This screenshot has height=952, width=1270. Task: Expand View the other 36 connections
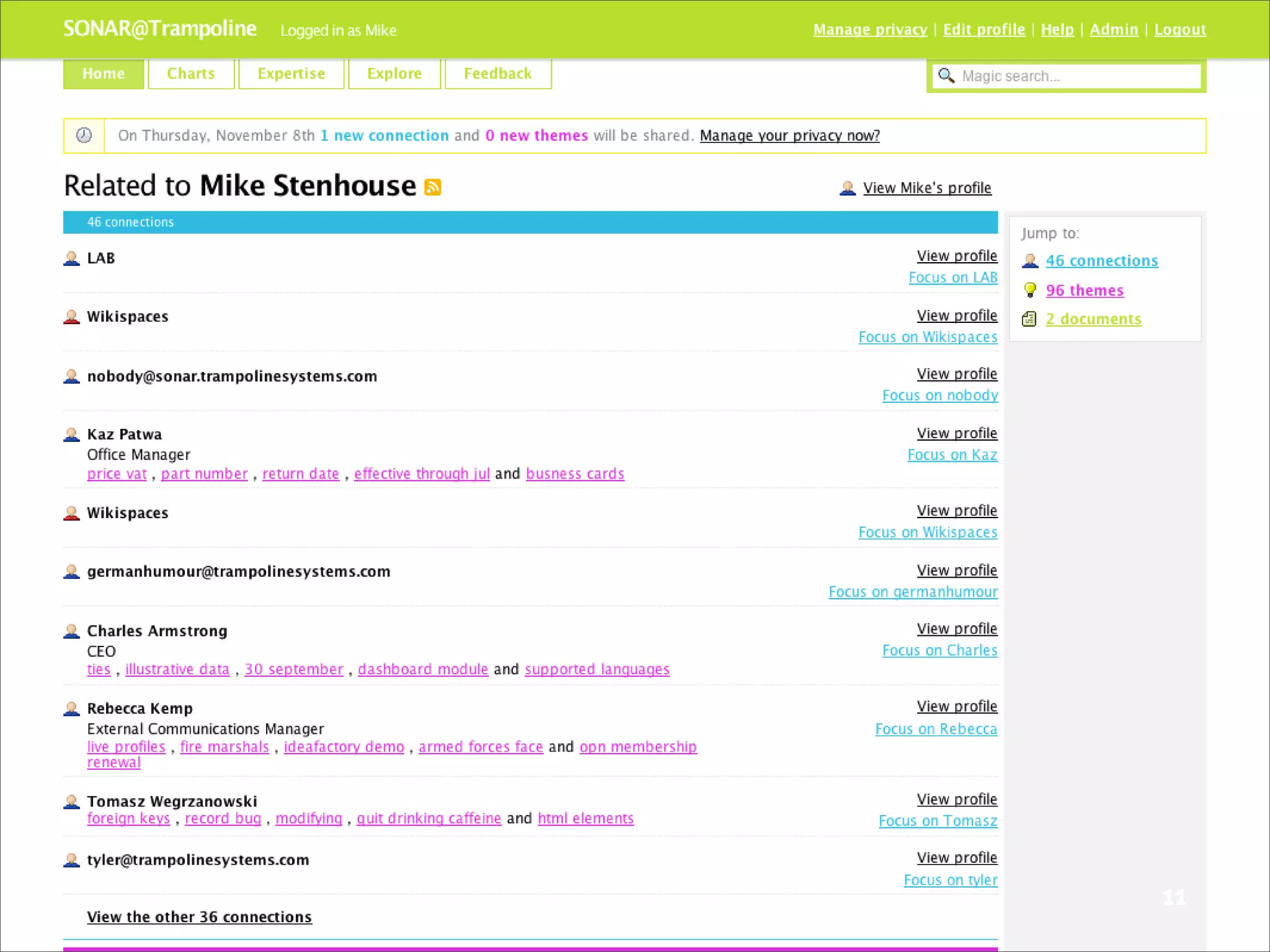click(199, 917)
